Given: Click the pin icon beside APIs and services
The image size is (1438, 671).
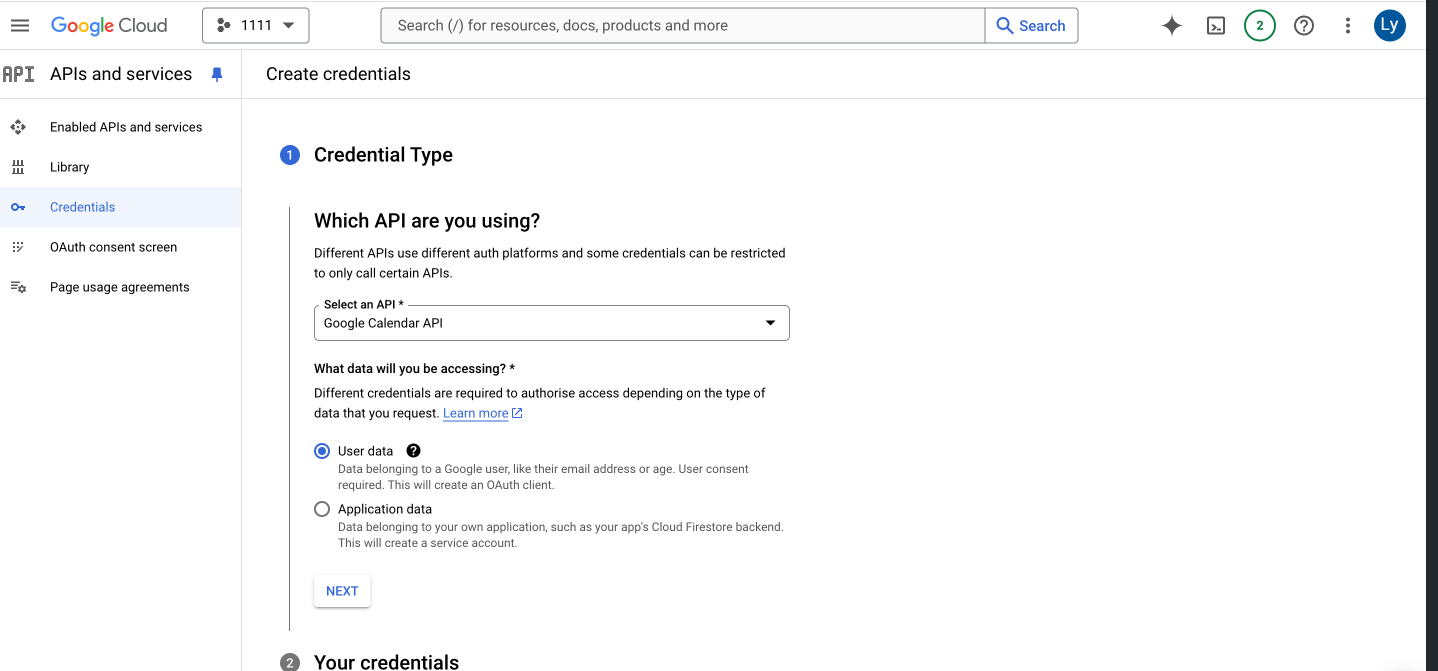Looking at the screenshot, I should tap(217, 74).
